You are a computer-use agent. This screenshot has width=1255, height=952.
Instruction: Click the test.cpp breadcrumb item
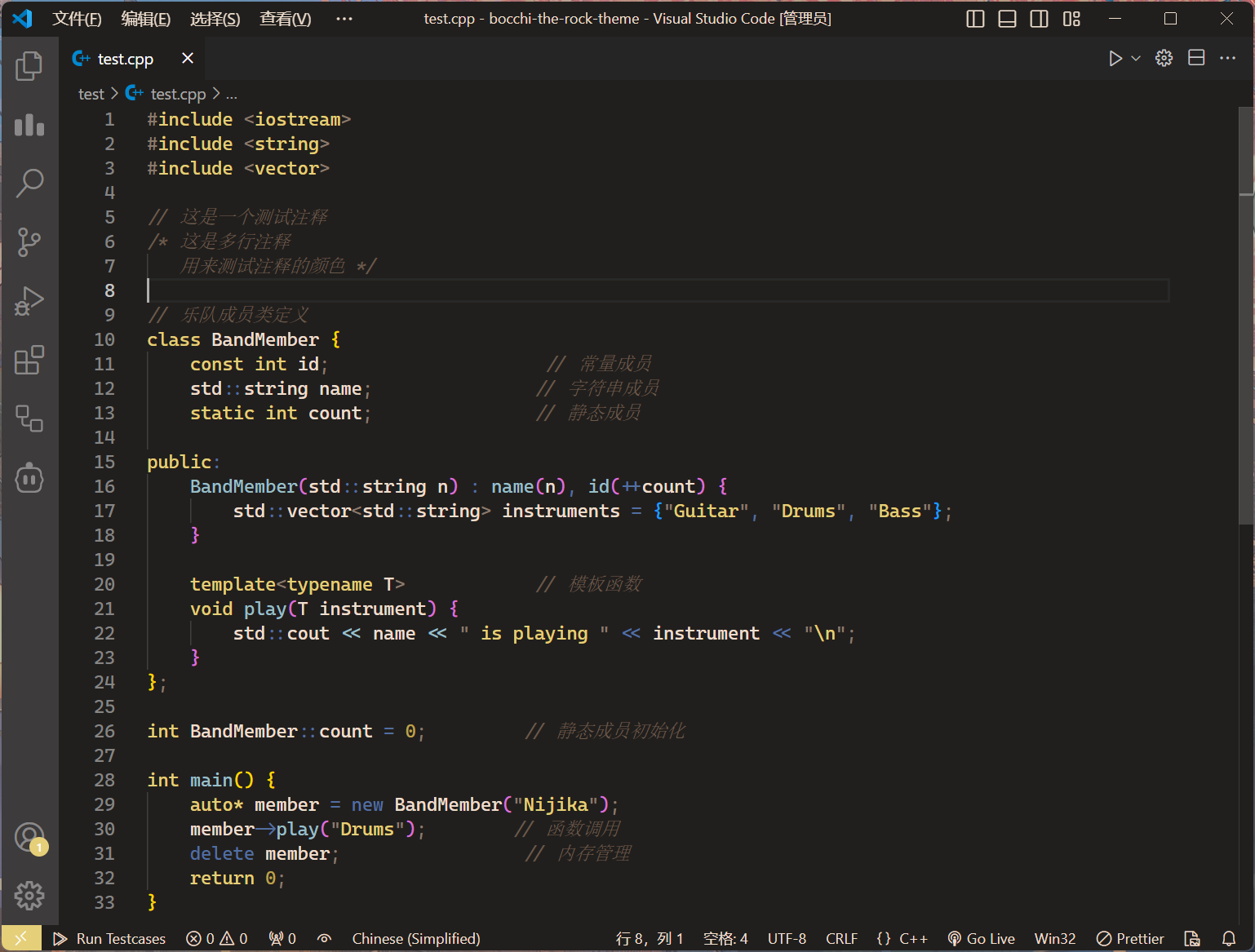[166, 95]
